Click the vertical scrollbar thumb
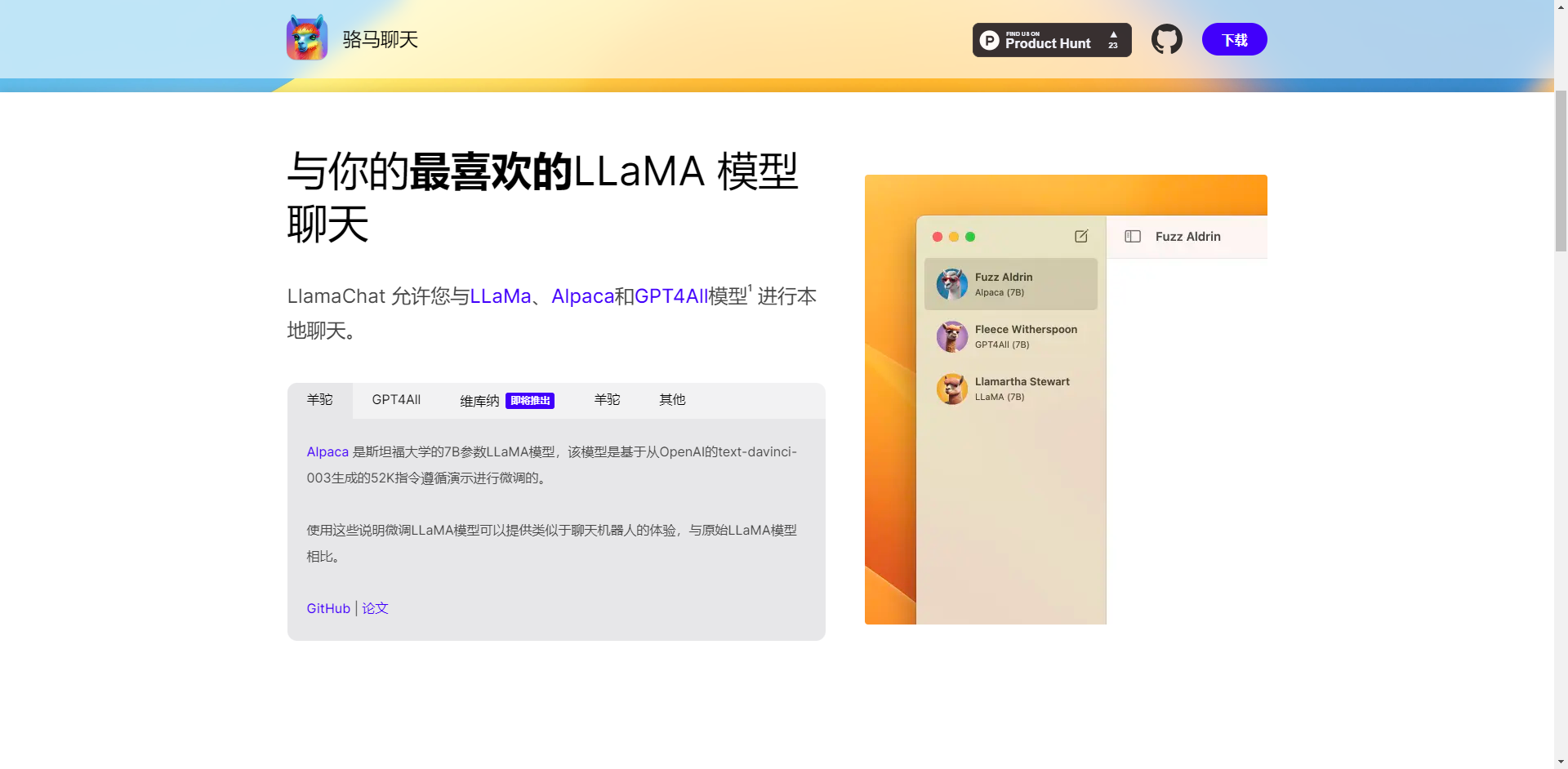This screenshot has width=1568, height=769. (1561, 170)
